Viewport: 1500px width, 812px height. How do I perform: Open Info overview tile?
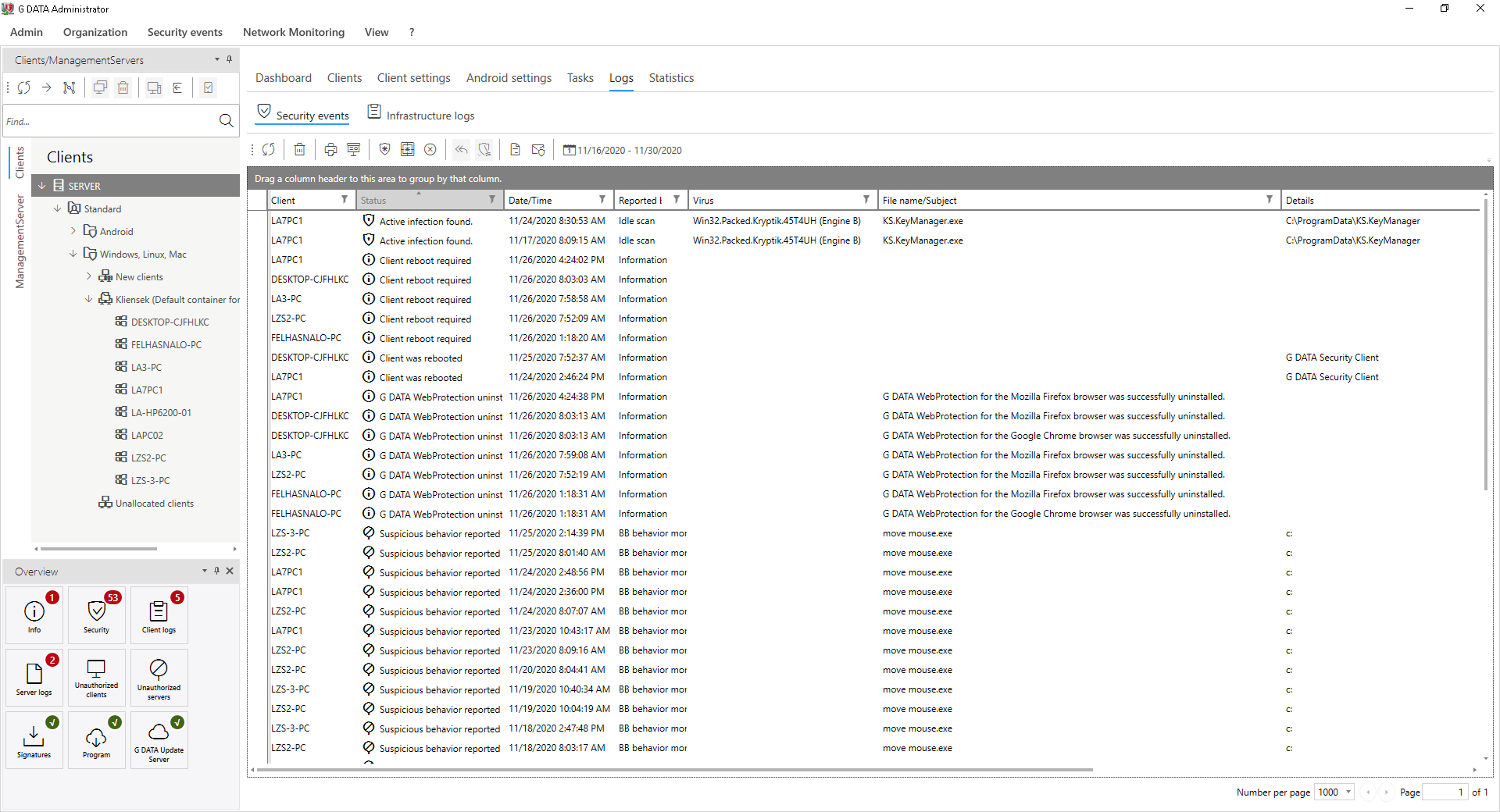[34, 615]
